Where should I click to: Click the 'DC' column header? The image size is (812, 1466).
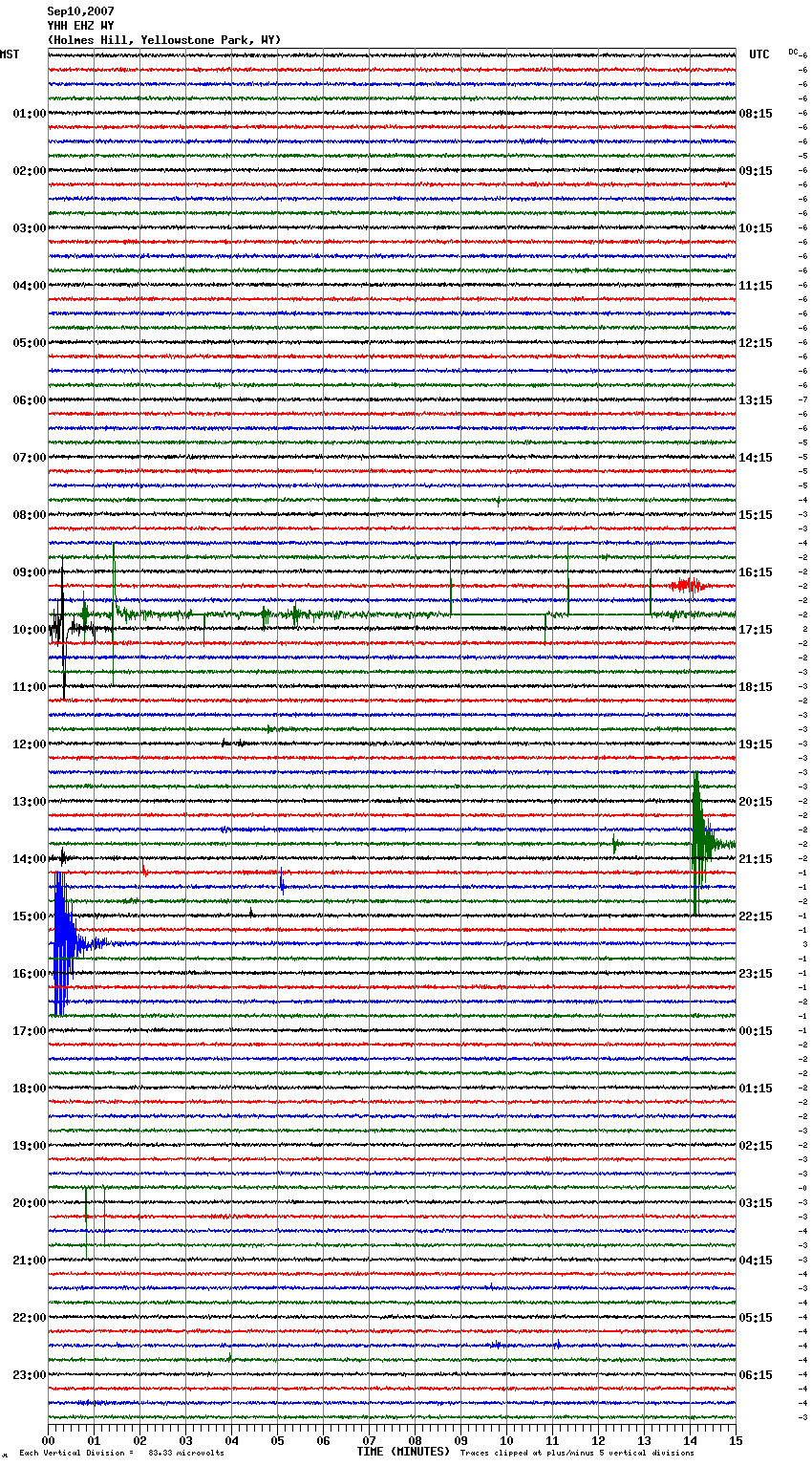[793, 52]
